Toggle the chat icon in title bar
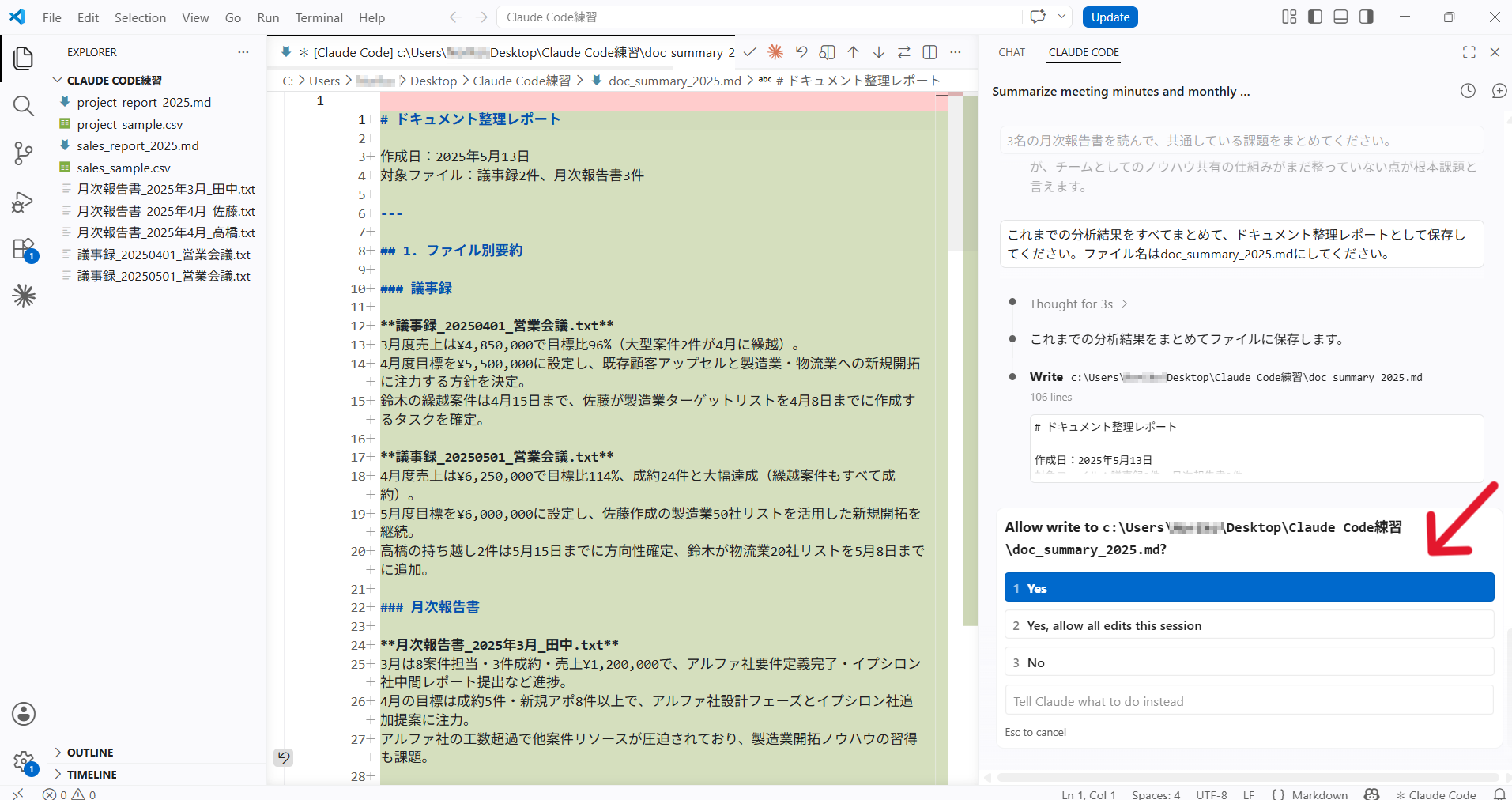Image resolution: width=1512 pixels, height=800 pixels. pos(1038,17)
